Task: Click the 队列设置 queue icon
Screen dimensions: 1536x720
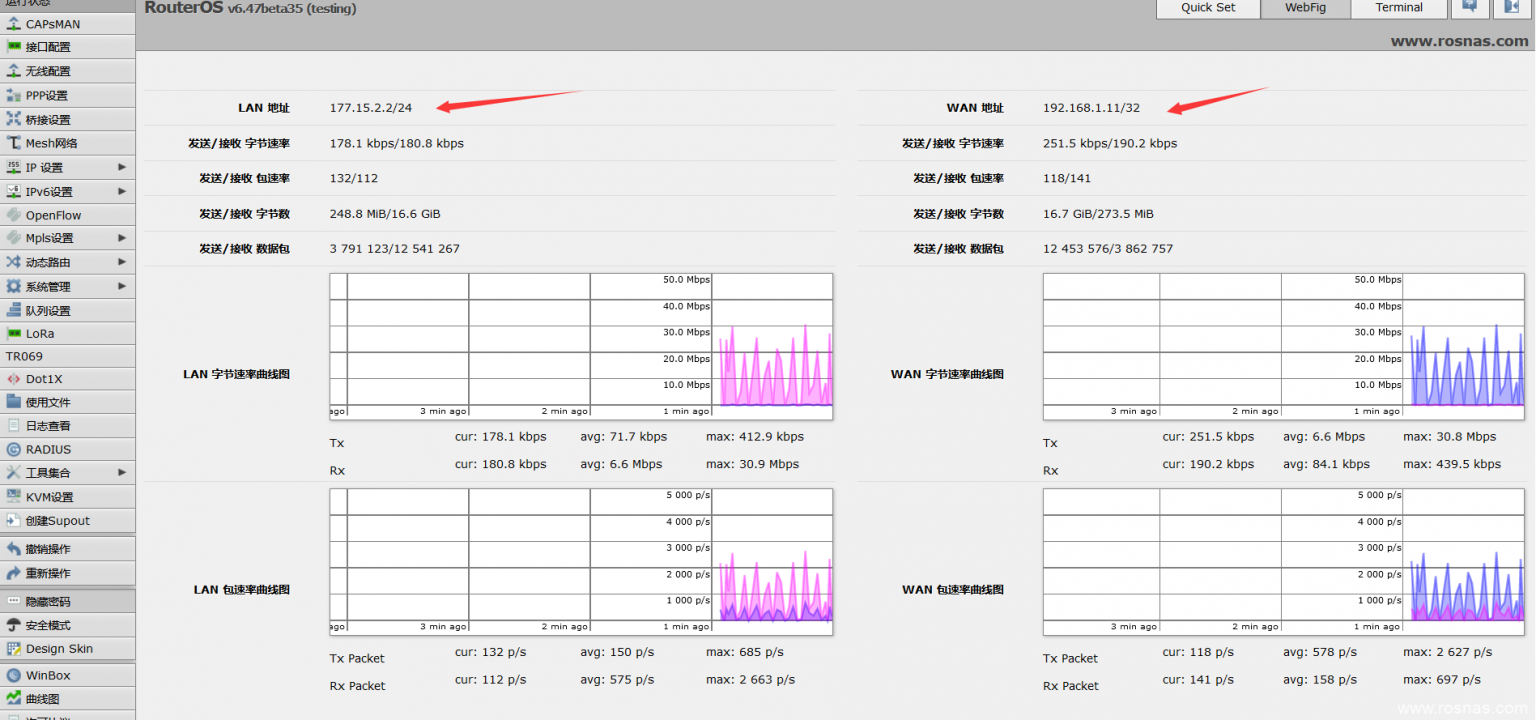Action: tap(14, 310)
